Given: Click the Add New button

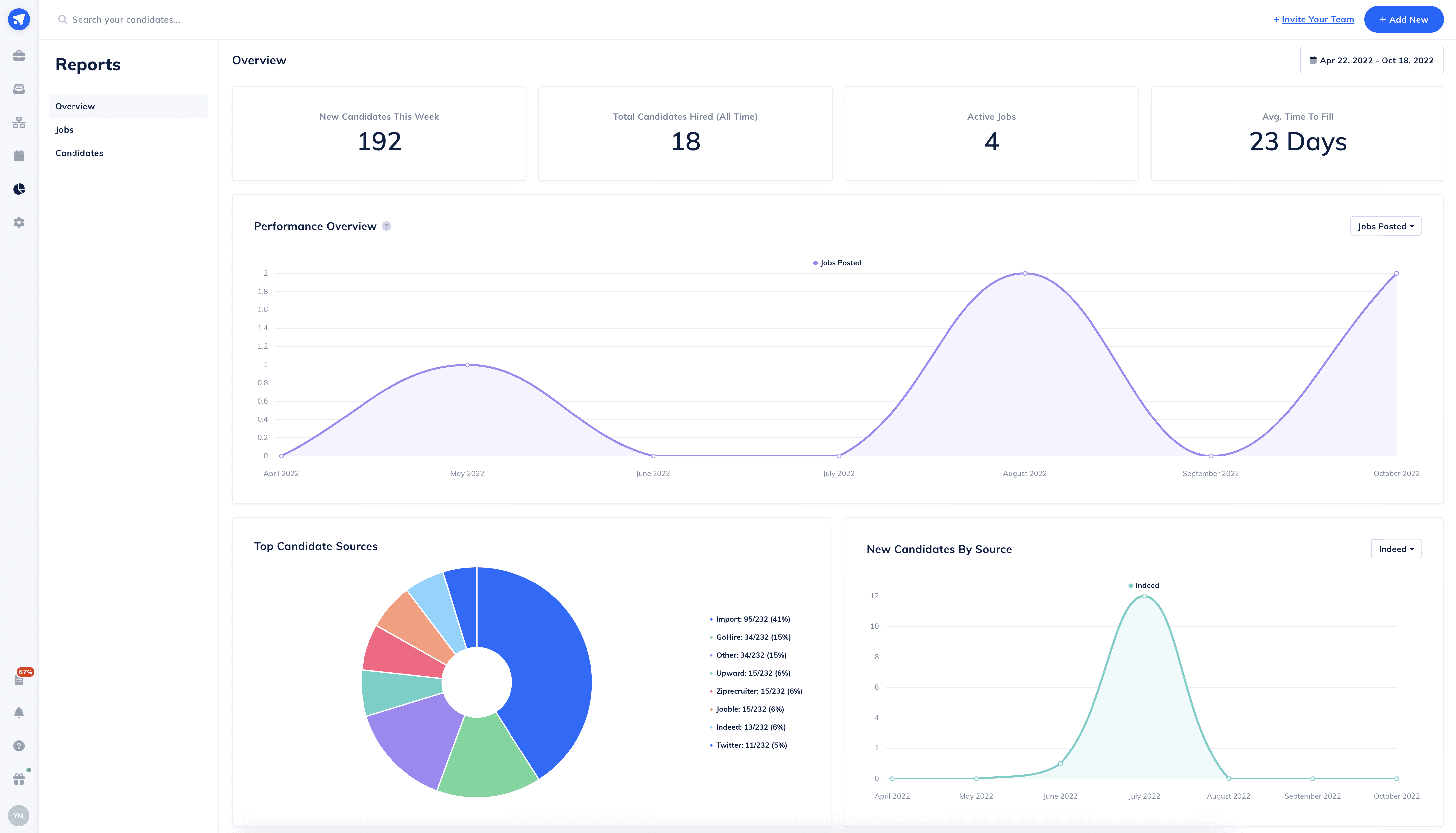Looking at the screenshot, I should coord(1404,19).
